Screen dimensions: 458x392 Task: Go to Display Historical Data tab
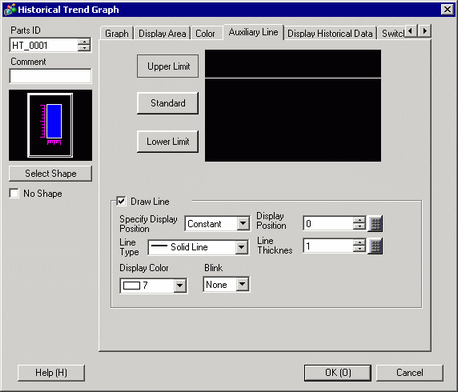pos(330,34)
